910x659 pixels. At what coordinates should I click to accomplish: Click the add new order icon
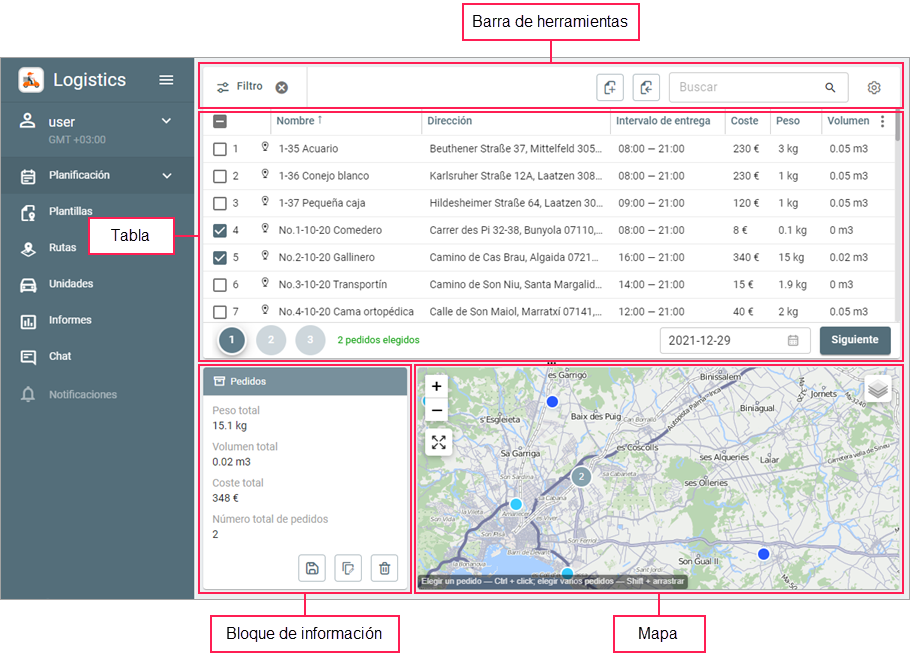(609, 88)
